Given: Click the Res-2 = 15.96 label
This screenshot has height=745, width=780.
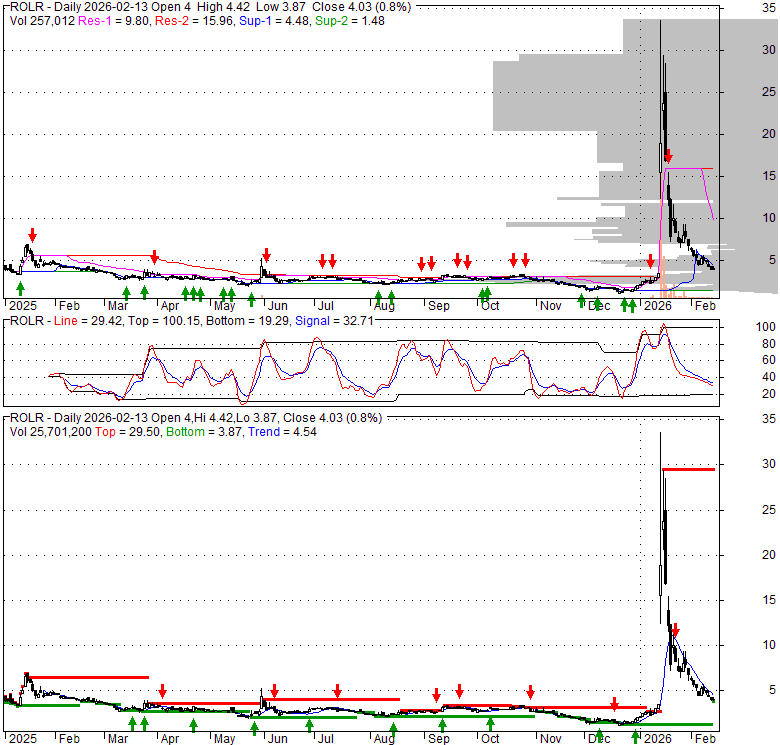Looking at the screenshot, I should tap(194, 21).
